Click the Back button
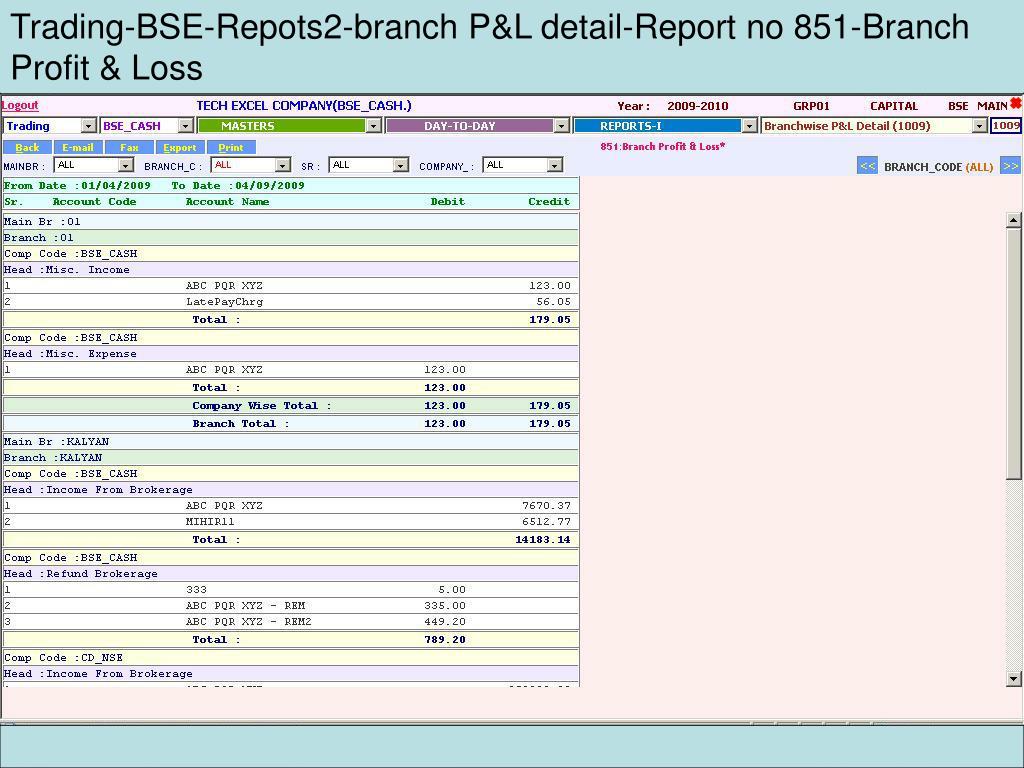The width and height of the screenshot is (1024, 768). (27, 148)
